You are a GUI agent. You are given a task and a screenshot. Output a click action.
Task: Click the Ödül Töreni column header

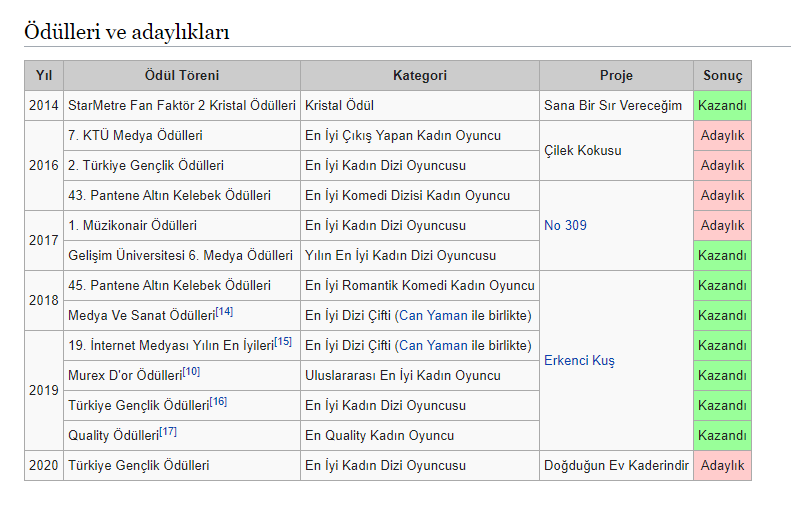pyautogui.click(x=182, y=76)
